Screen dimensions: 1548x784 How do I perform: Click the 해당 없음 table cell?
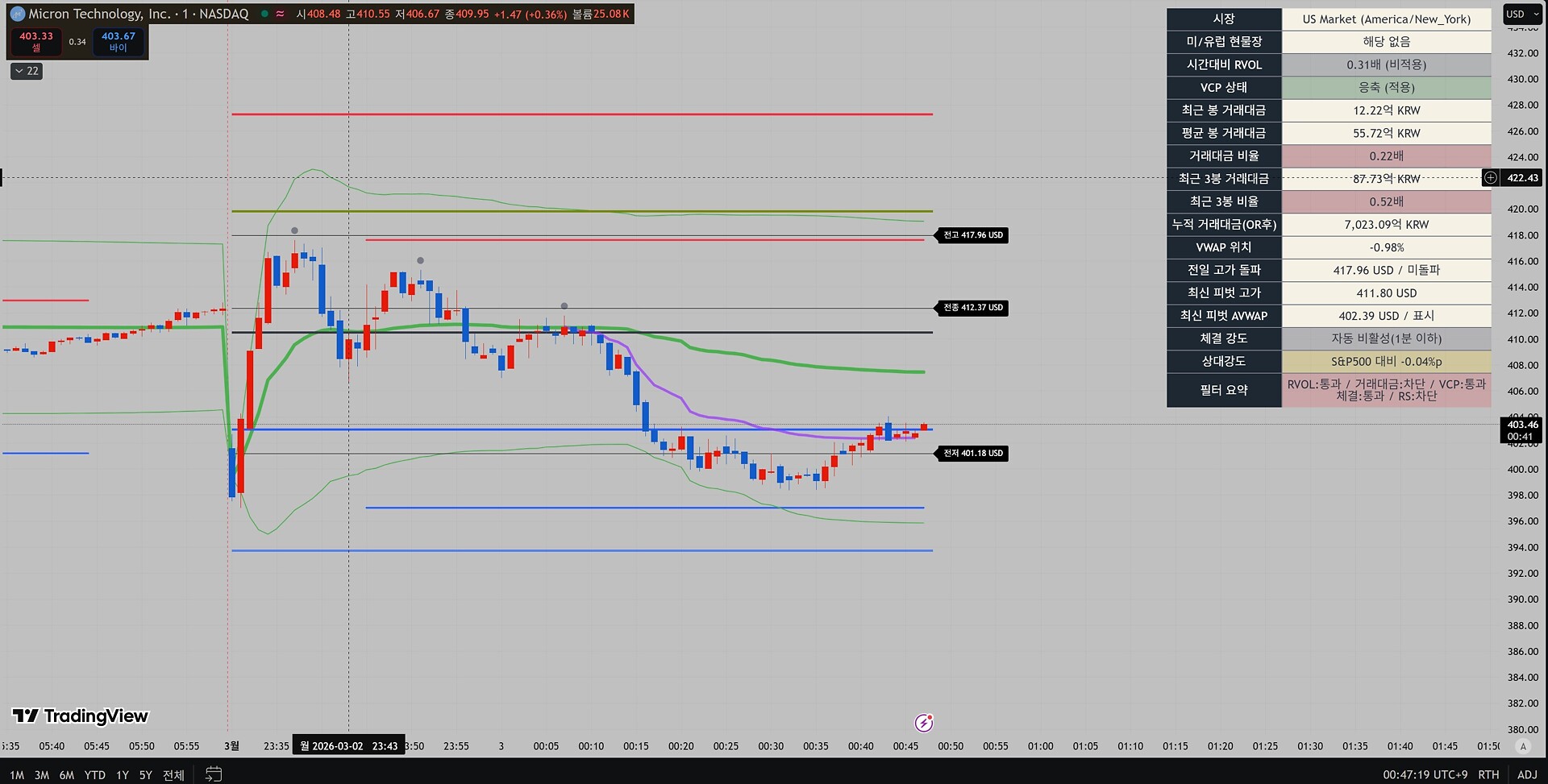[x=1387, y=42]
